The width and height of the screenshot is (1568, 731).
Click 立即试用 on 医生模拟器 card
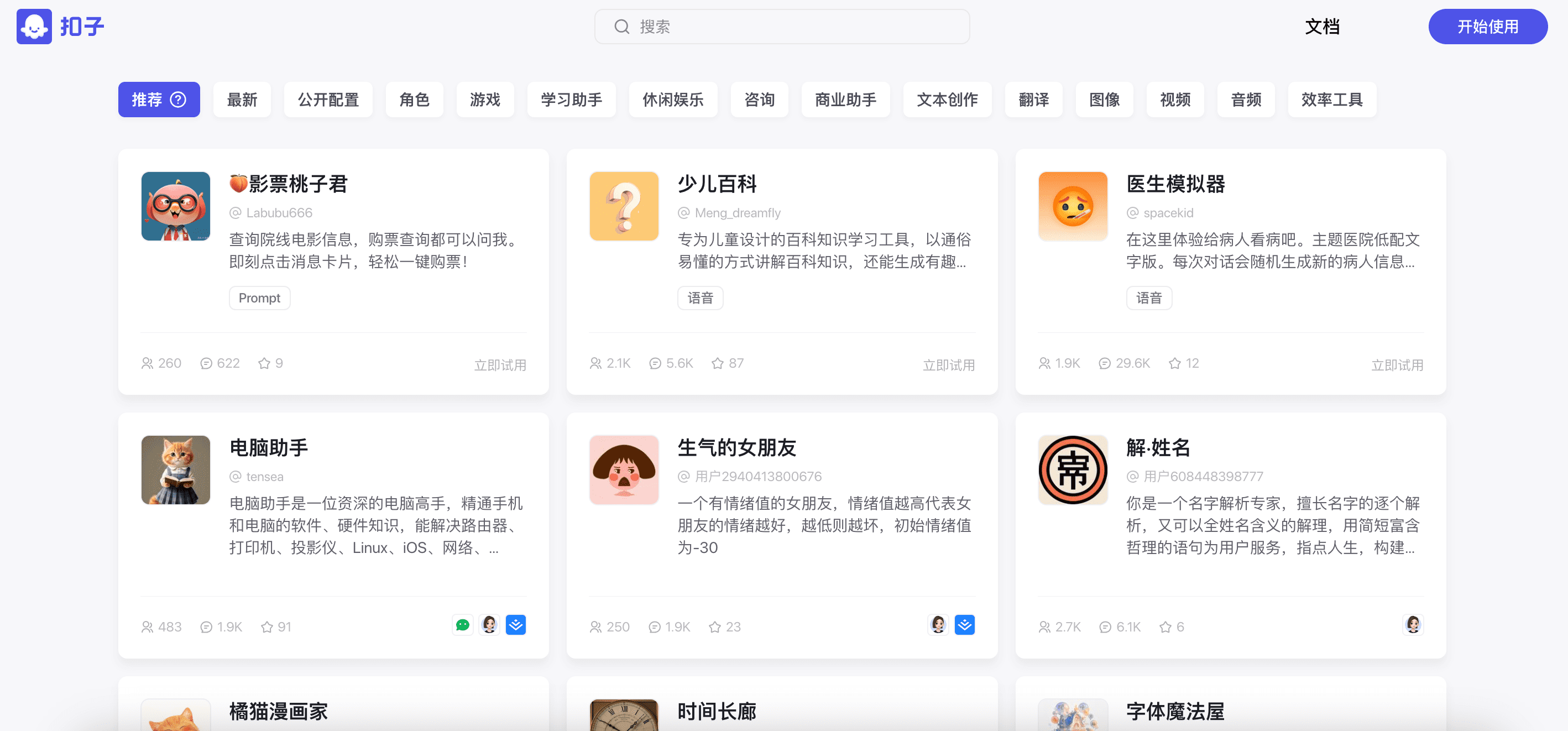pos(1397,364)
